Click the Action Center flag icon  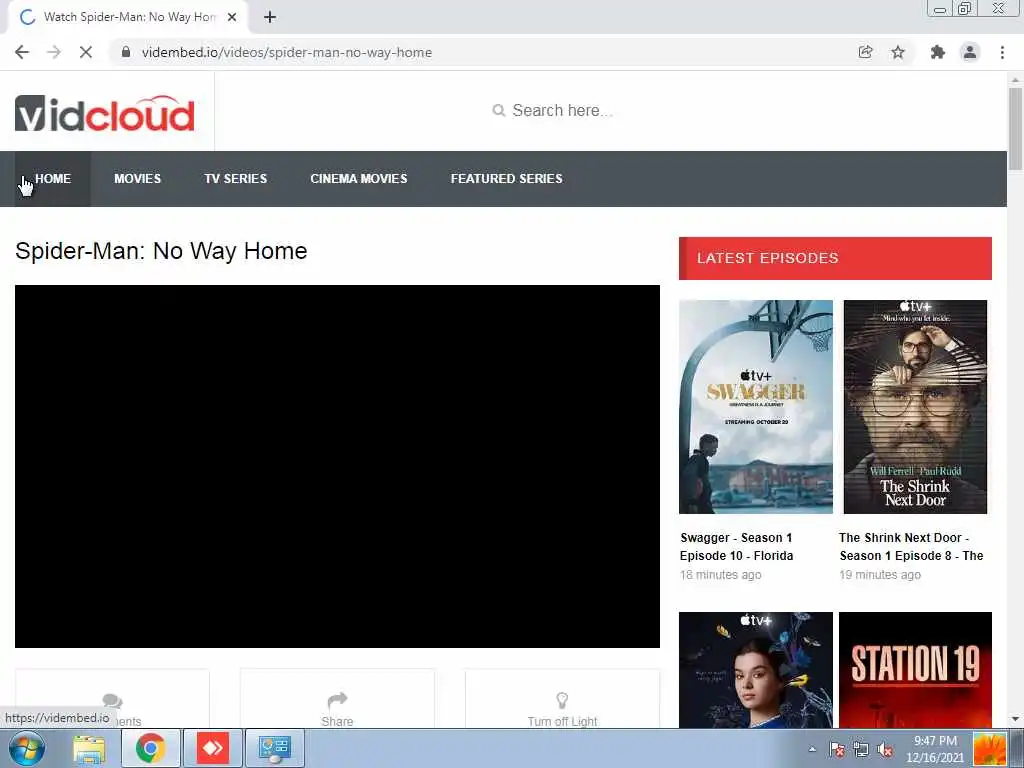pyautogui.click(x=837, y=749)
